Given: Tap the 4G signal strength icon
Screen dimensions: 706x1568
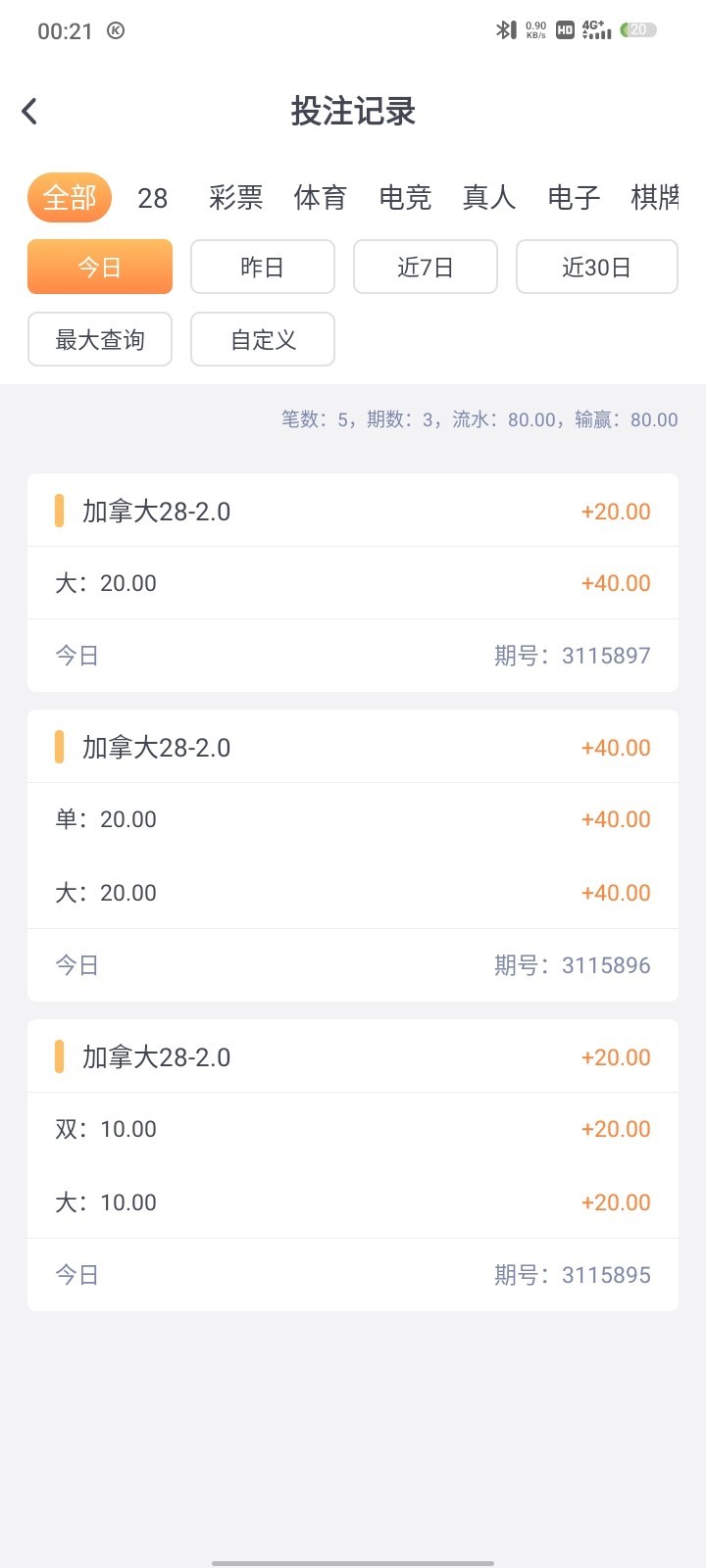Looking at the screenshot, I should point(596,30).
